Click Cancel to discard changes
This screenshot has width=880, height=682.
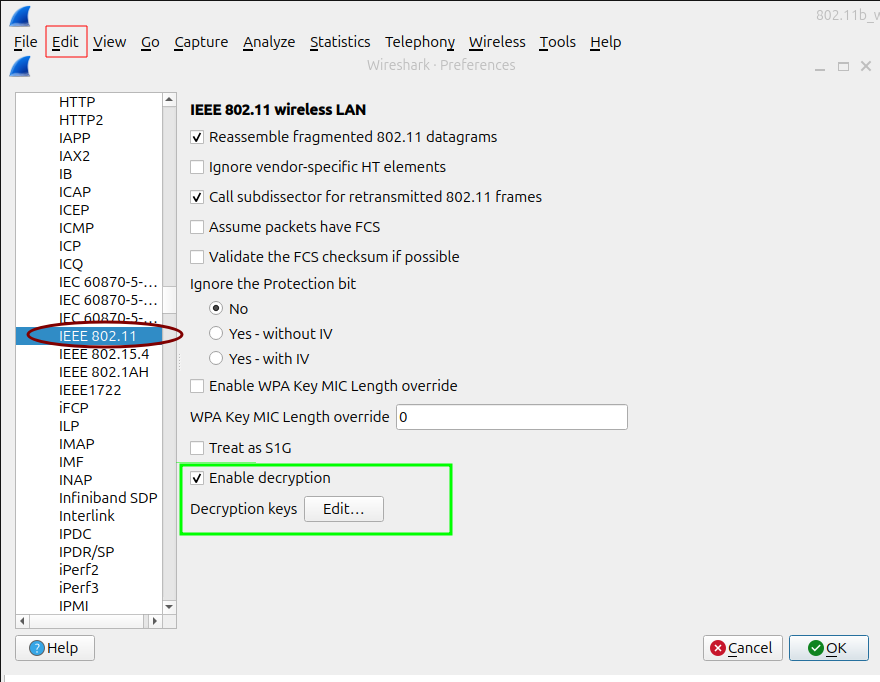[742, 647]
